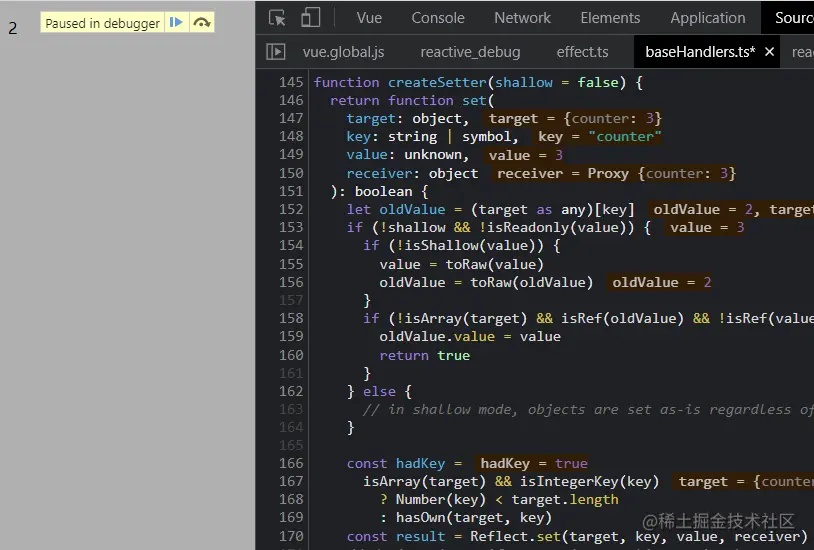Viewport: 814px width, 550px height.
Task: Click the 'Paused in debugger' label
Action: [102, 23]
